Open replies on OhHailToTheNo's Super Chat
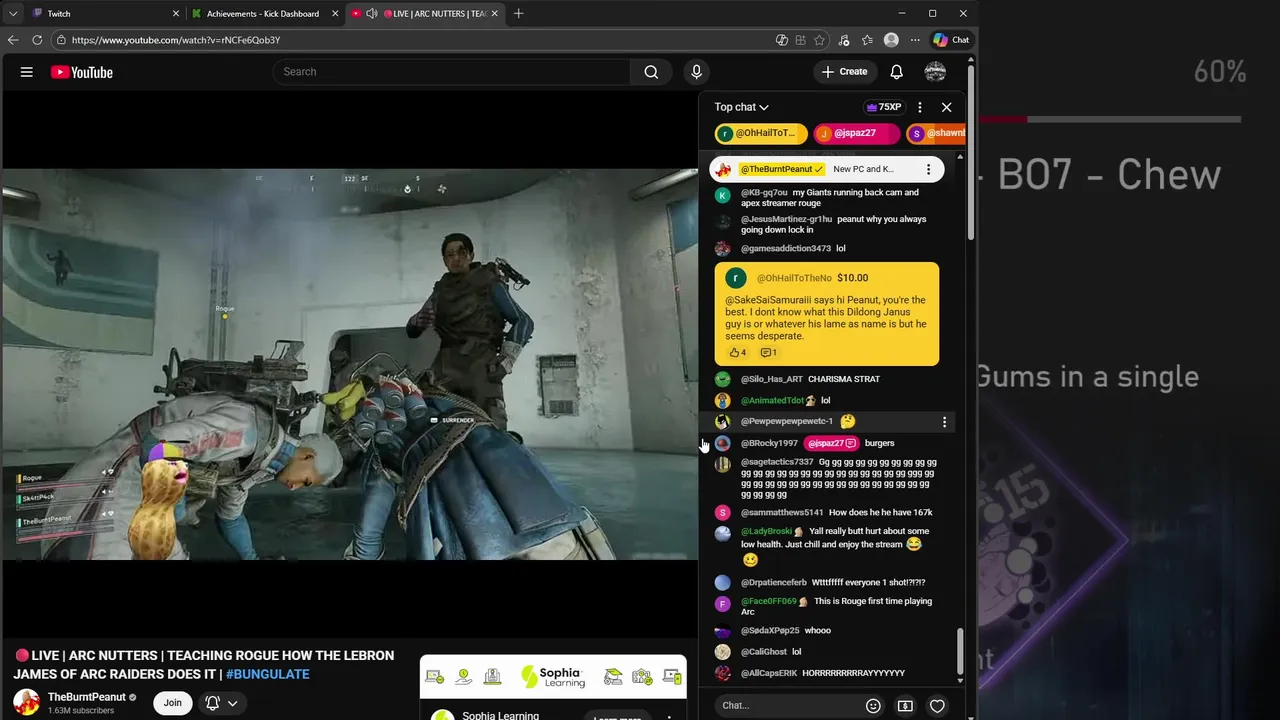Image resolution: width=1280 pixels, height=720 pixels. [x=768, y=353]
